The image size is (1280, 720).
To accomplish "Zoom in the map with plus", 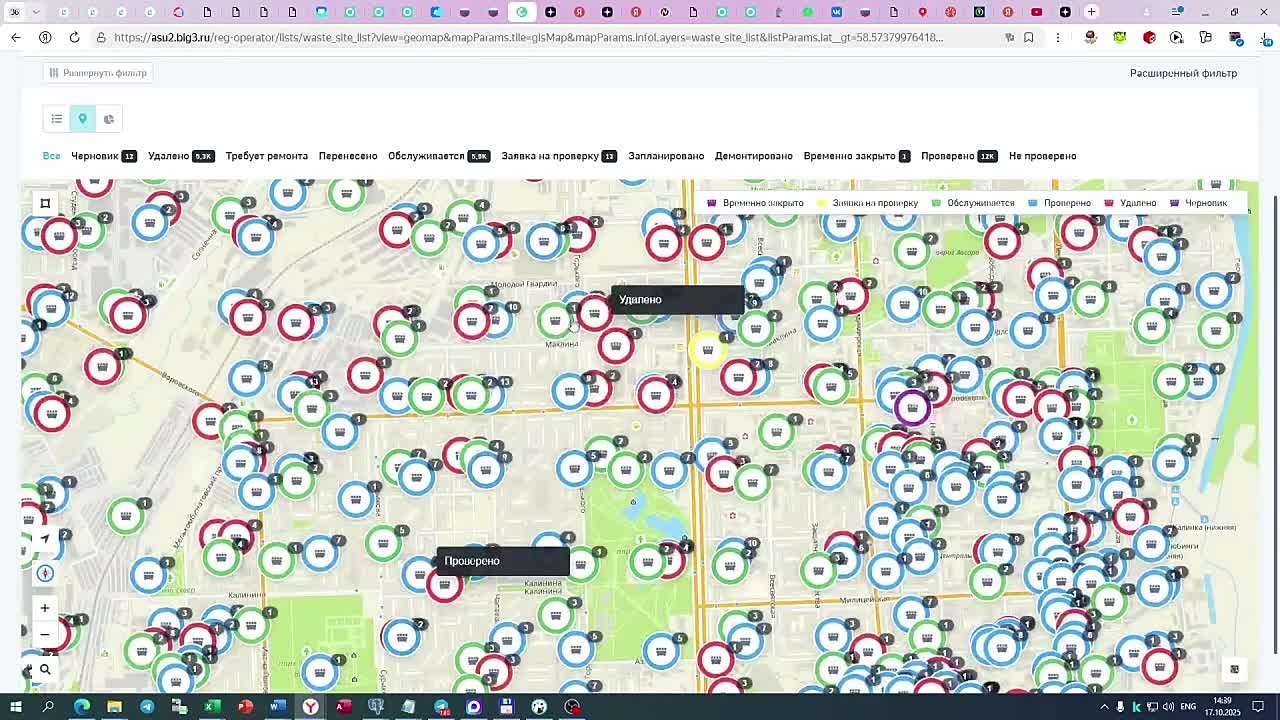I will point(45,608).
